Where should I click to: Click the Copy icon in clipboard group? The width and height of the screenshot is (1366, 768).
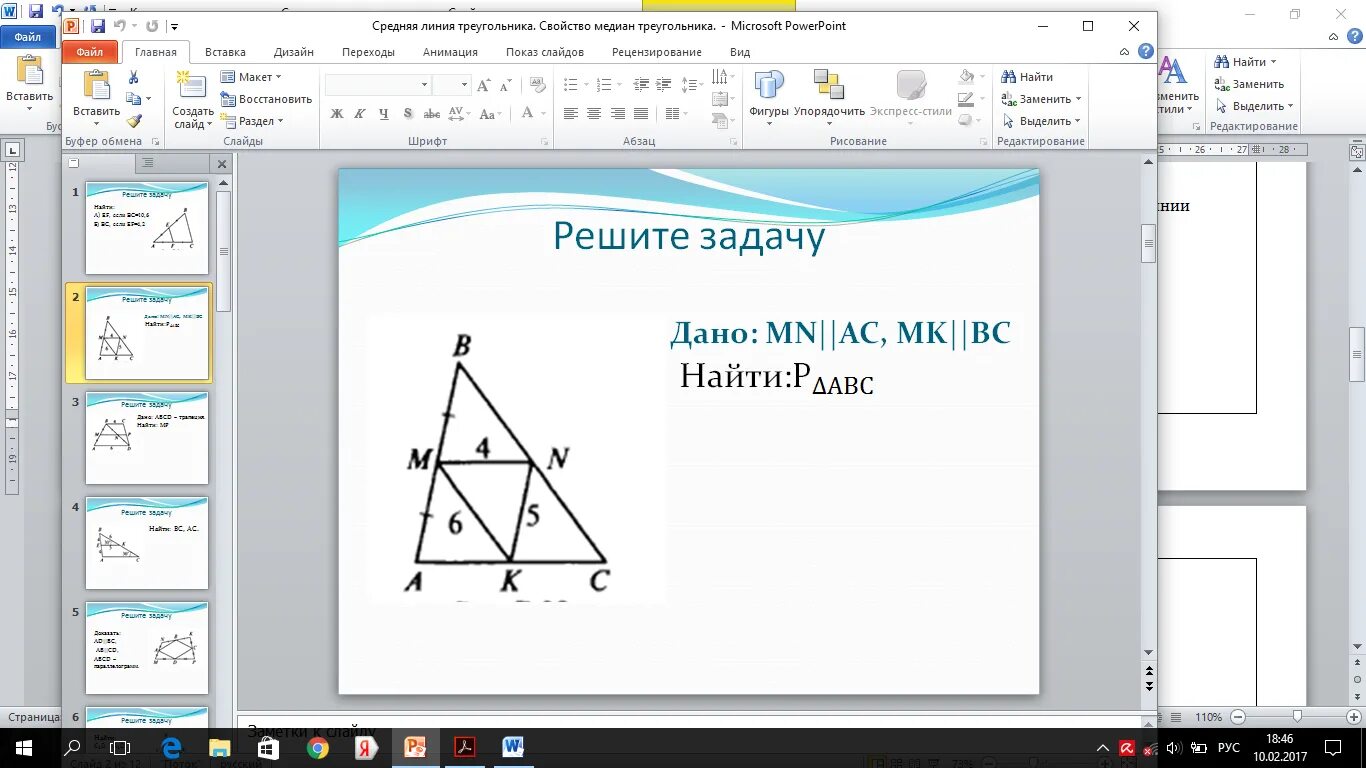click(x=133, y=99)
